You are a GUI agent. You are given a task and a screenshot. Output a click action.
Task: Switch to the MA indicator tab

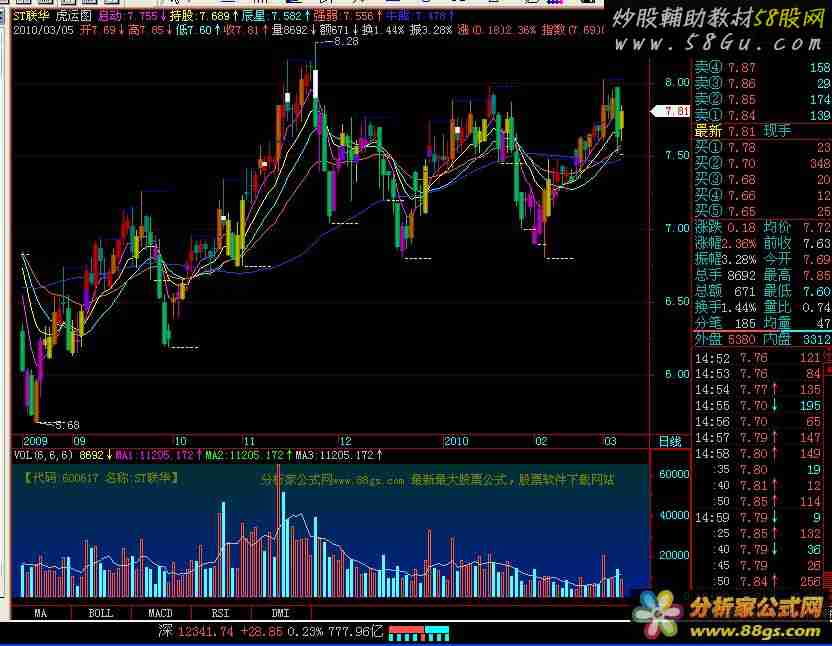[x=40, y=613]
